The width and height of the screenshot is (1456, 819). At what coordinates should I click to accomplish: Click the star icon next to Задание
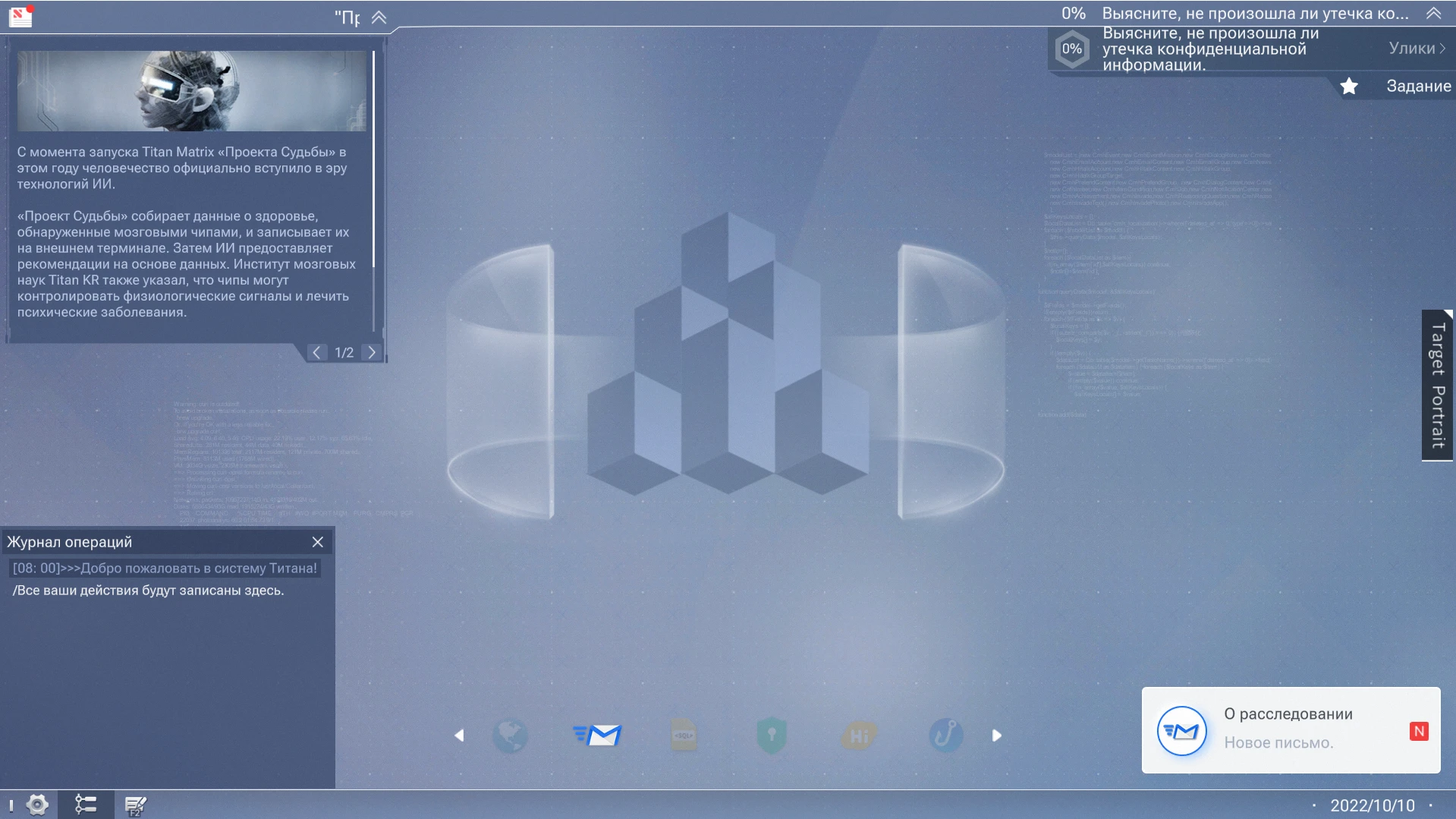click(1349, 87)
